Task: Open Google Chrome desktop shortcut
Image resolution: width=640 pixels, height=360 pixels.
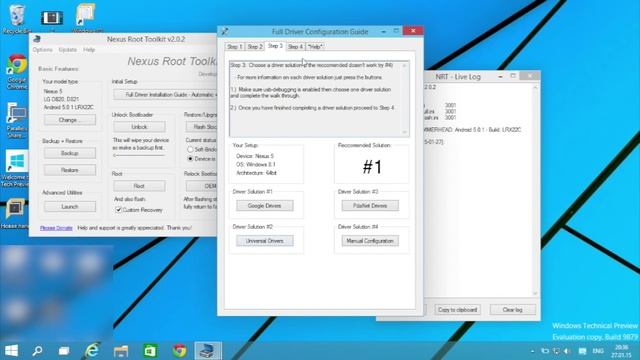Action: (x=16, y=72)
